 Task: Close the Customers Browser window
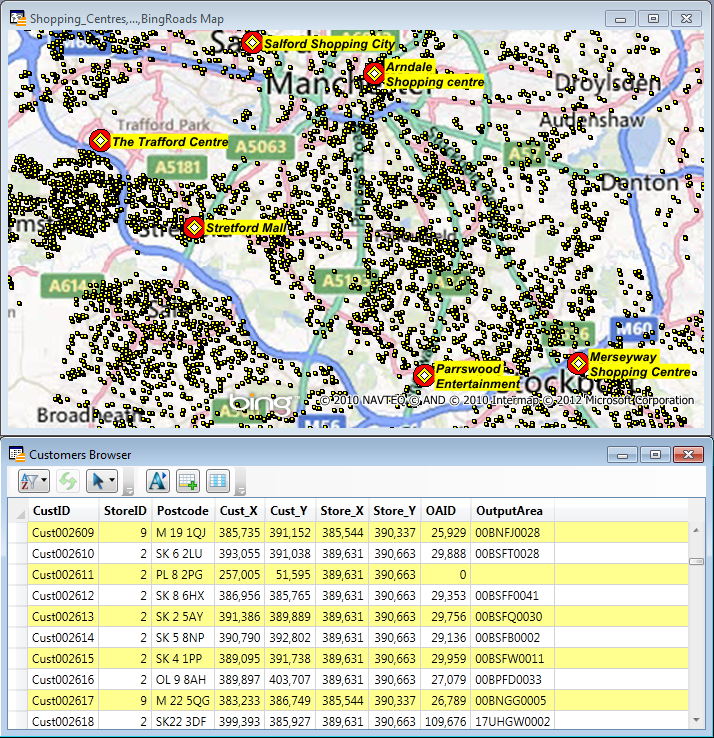click(688, 455)
